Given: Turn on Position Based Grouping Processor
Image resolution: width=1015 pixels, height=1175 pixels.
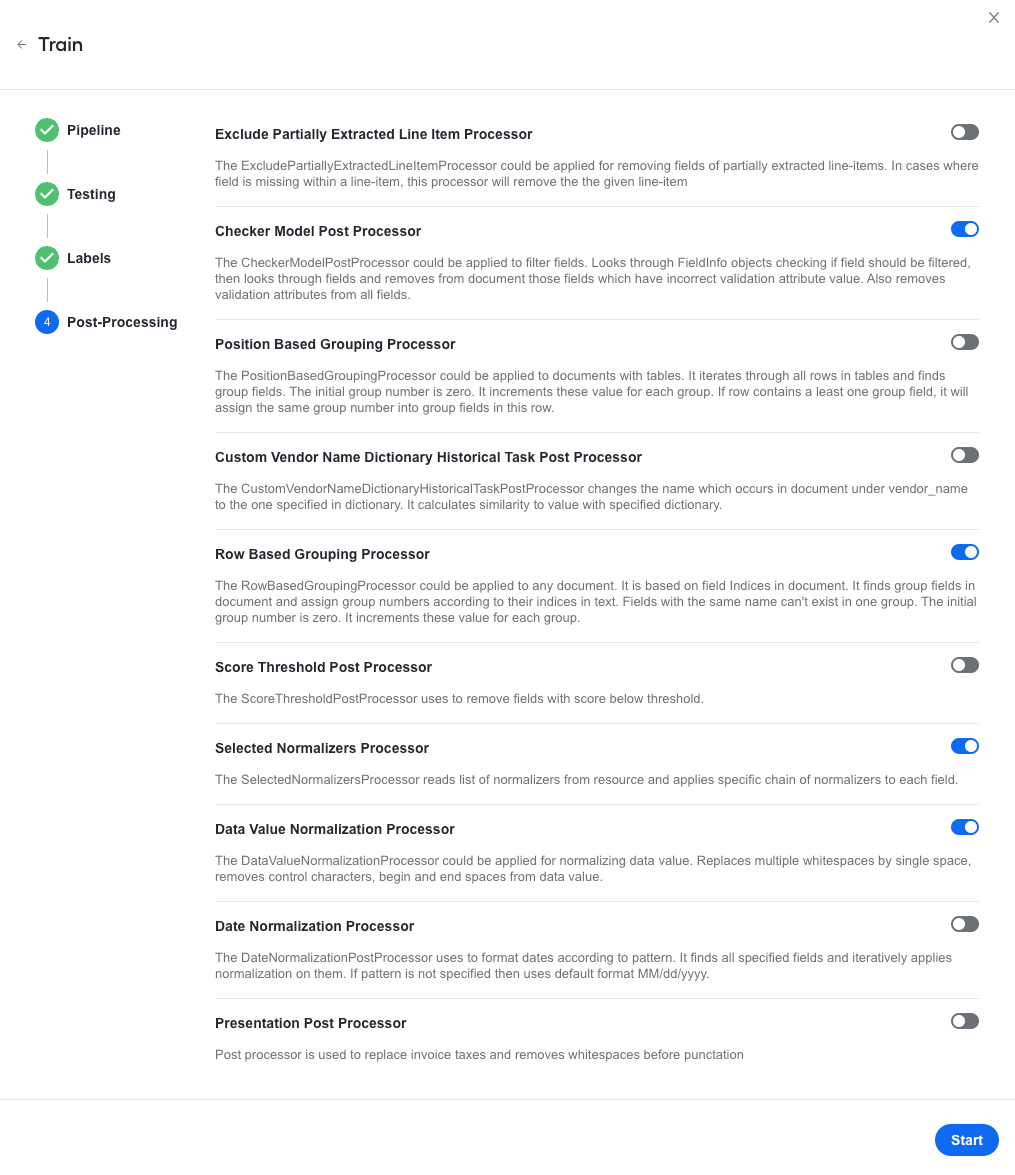Looking at the screenshot, I should click(x=964, y=342).
